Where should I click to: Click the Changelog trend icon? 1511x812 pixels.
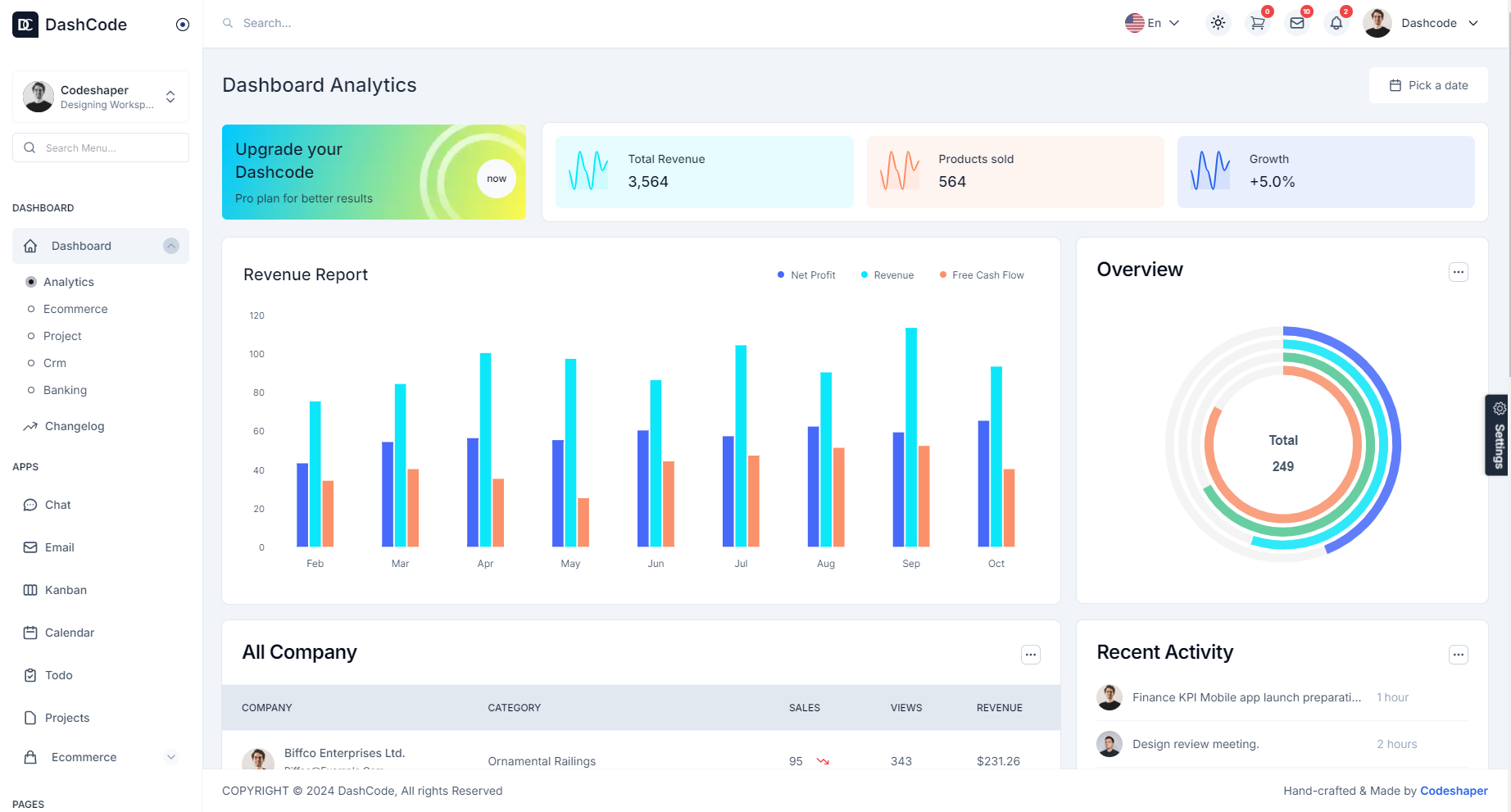(30, 426)
